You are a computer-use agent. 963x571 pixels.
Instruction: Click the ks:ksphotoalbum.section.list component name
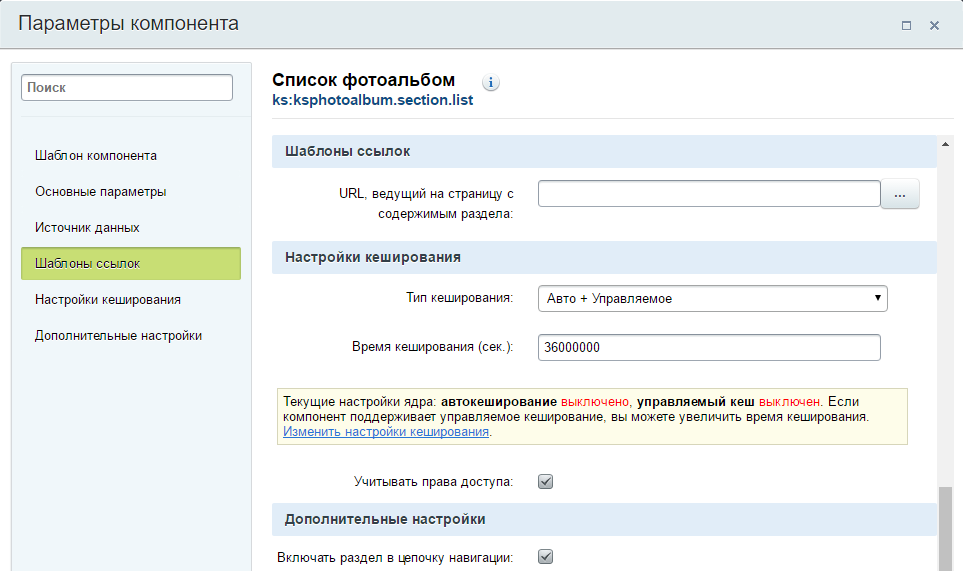(x=373, y=100)
